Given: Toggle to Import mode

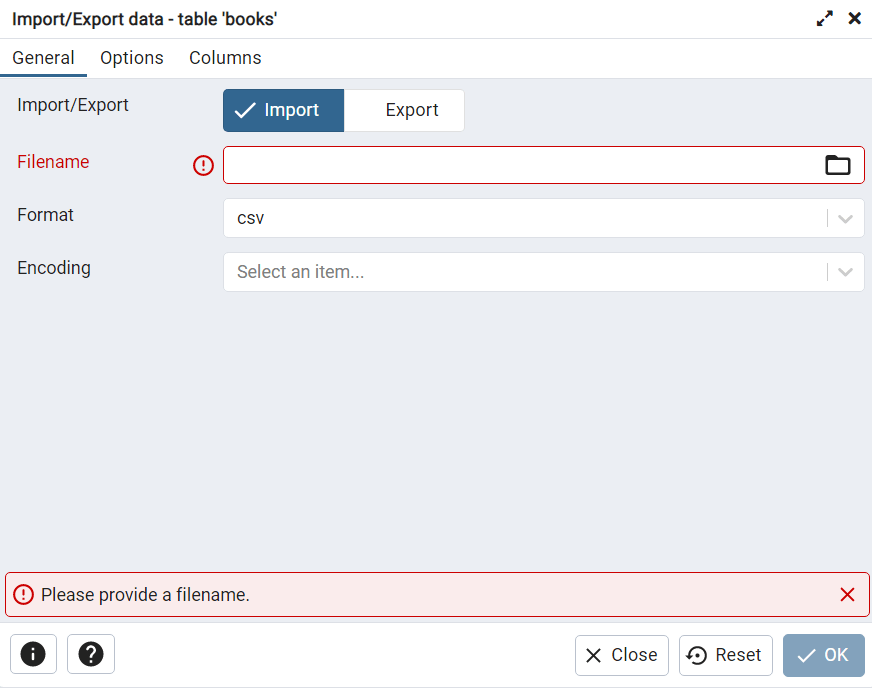Looking at the screenshot, I should 283,110.
